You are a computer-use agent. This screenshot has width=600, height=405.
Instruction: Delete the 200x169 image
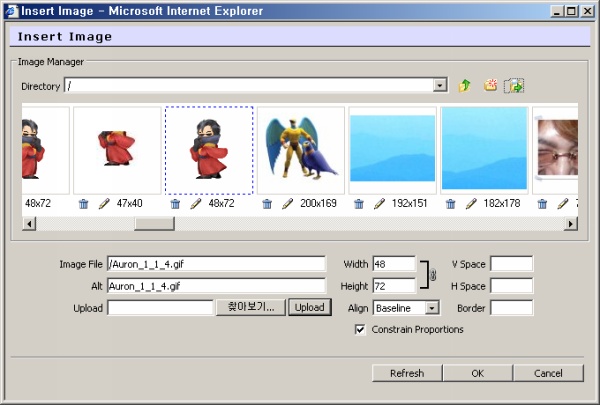pos(267,204)
